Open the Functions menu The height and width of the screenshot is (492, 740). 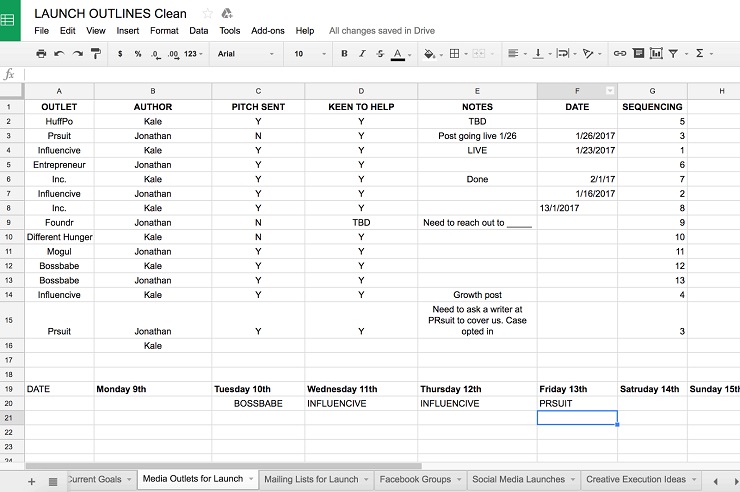[x=700, y=53]
